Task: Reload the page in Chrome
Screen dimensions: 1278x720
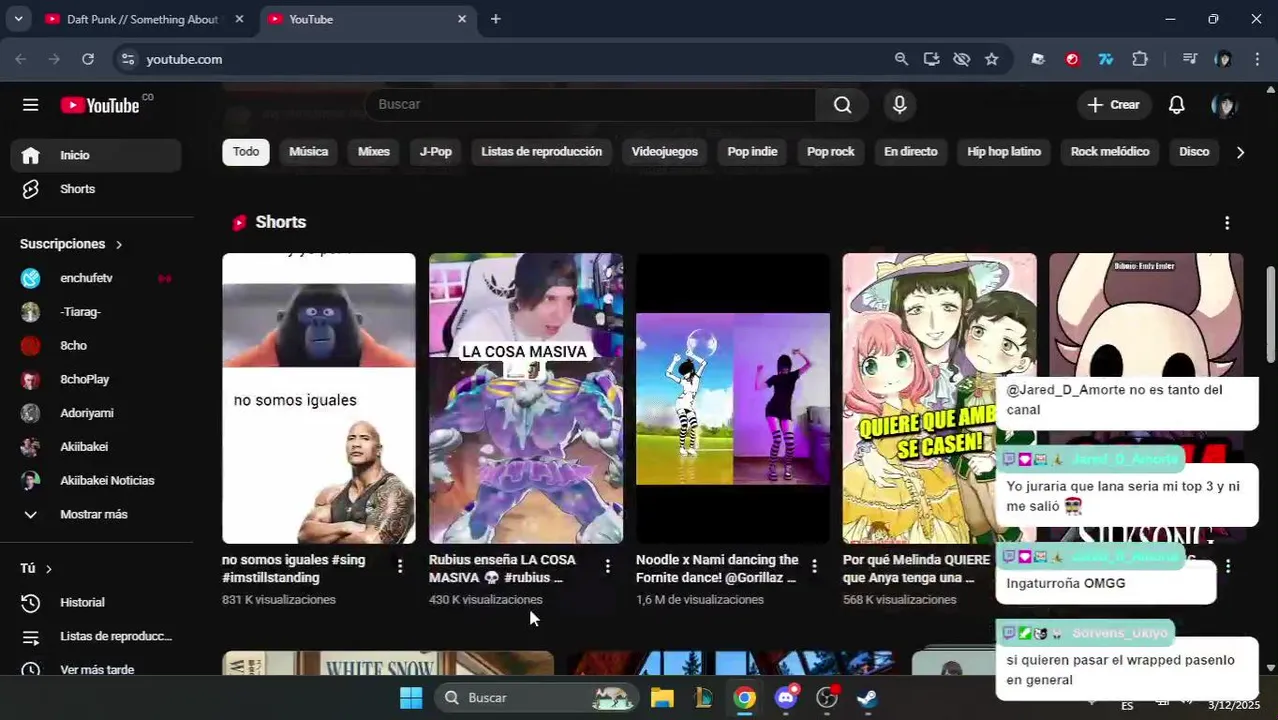Action: point(88,59)
